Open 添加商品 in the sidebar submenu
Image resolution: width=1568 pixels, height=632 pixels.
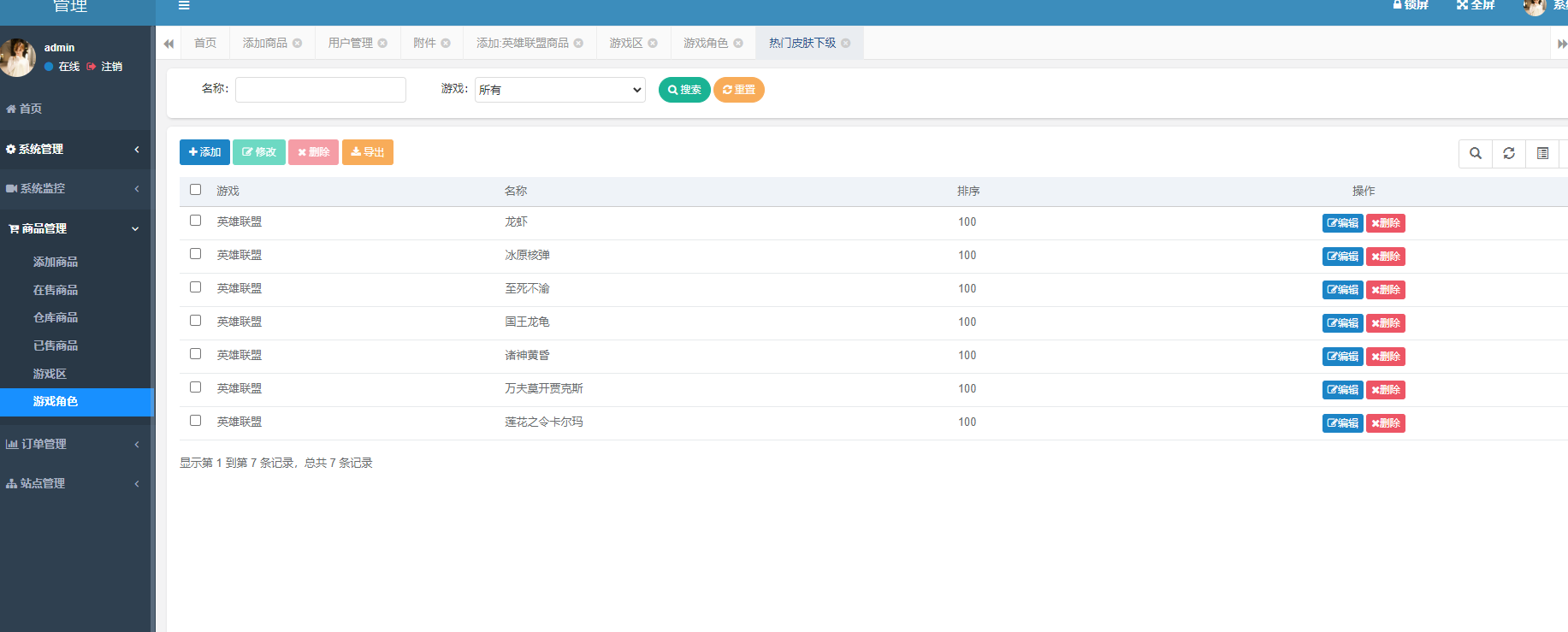(56, 262)
